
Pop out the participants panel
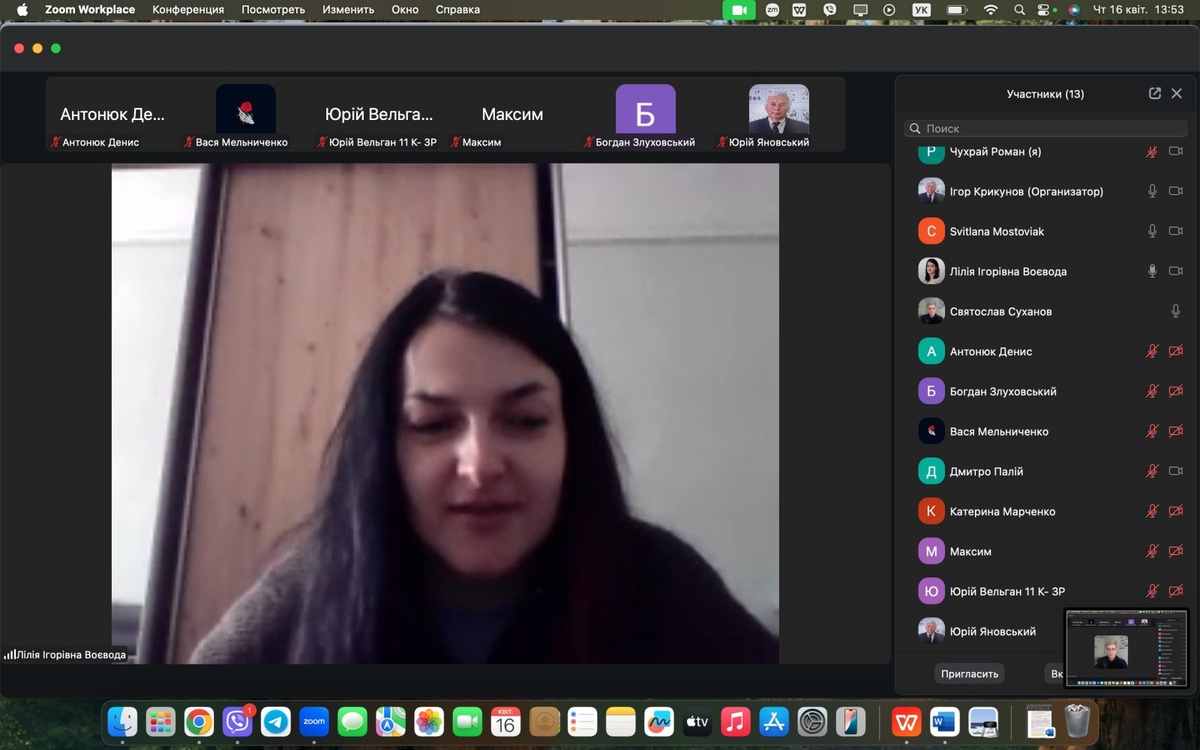[x=1154, y=93]
